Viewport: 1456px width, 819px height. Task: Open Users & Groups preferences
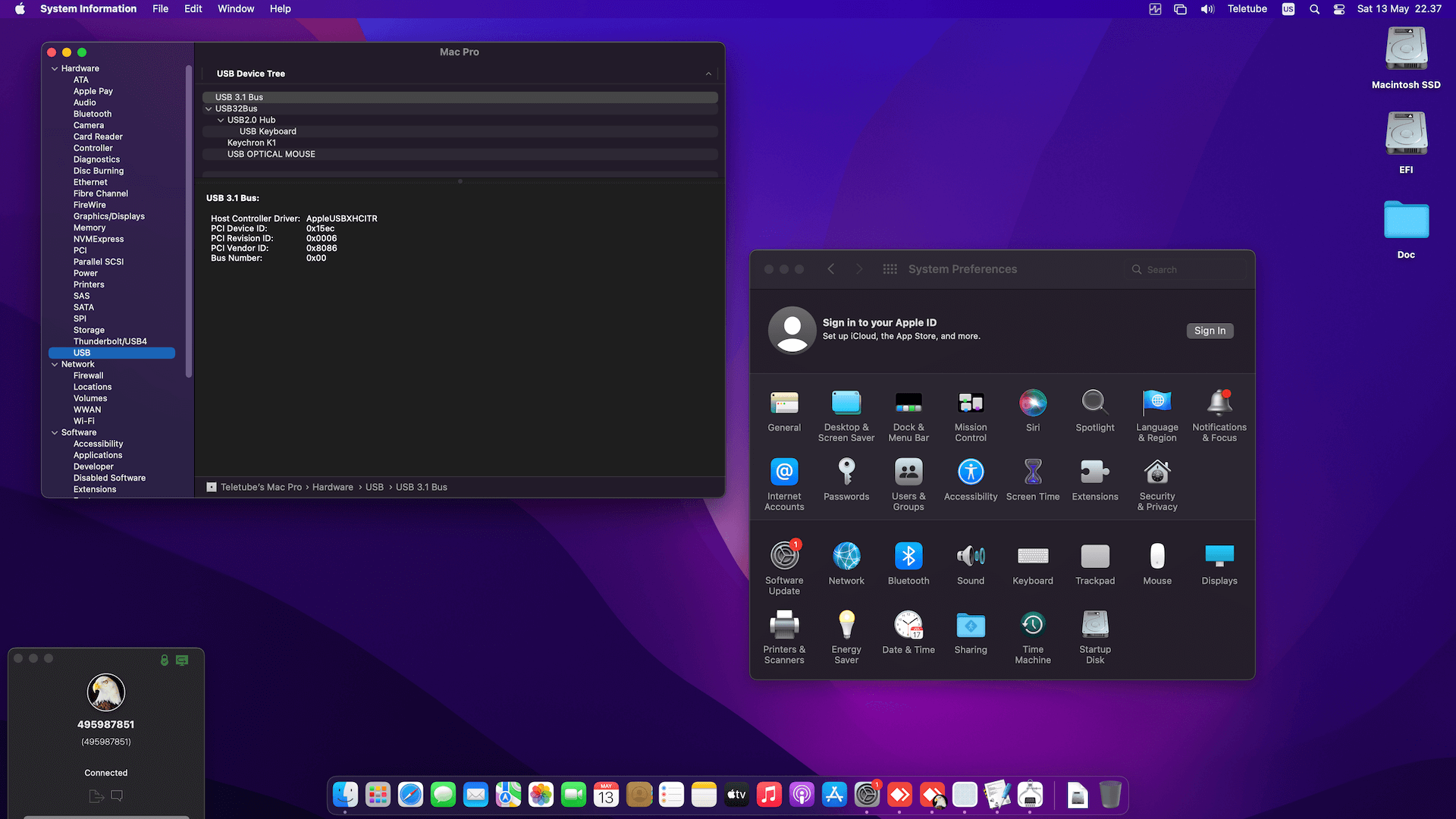click(x=908, y=485)
